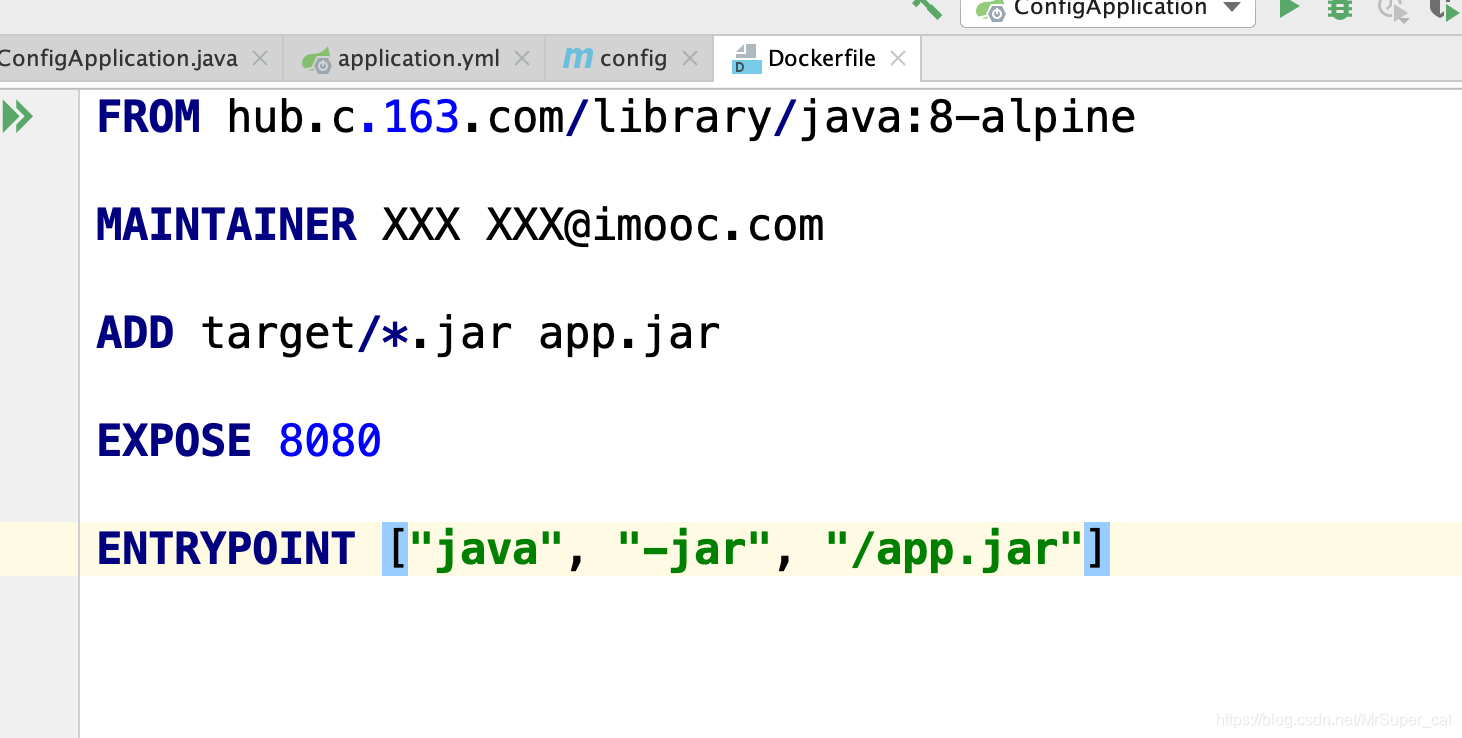The width and height of the screenshot is (1462, 738).
Task: Click the green Run button in toolbar
Action: coord(1290,9)
